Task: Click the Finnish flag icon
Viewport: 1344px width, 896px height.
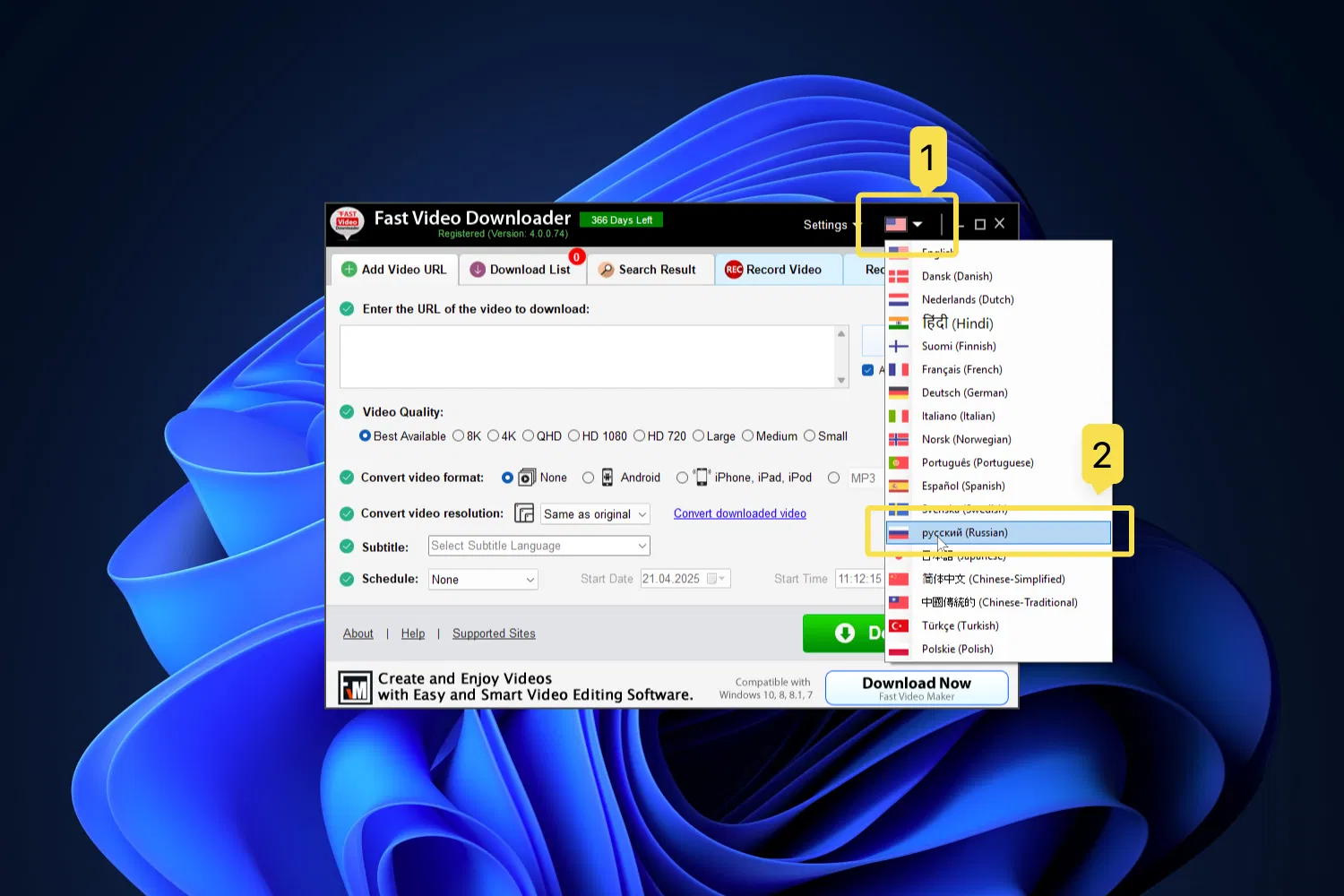Action: pos(899,347)
